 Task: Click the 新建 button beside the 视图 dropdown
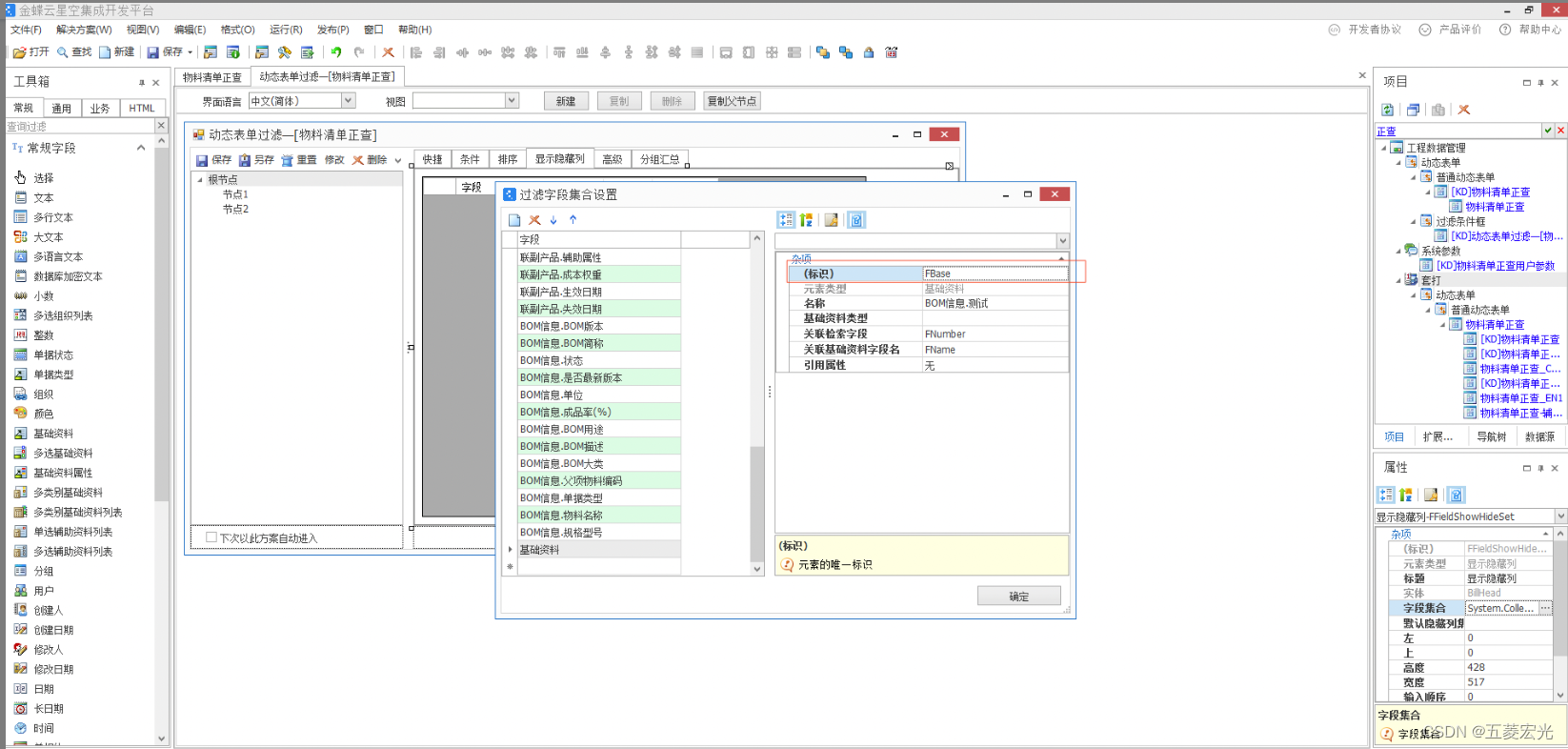coord(566,101)
